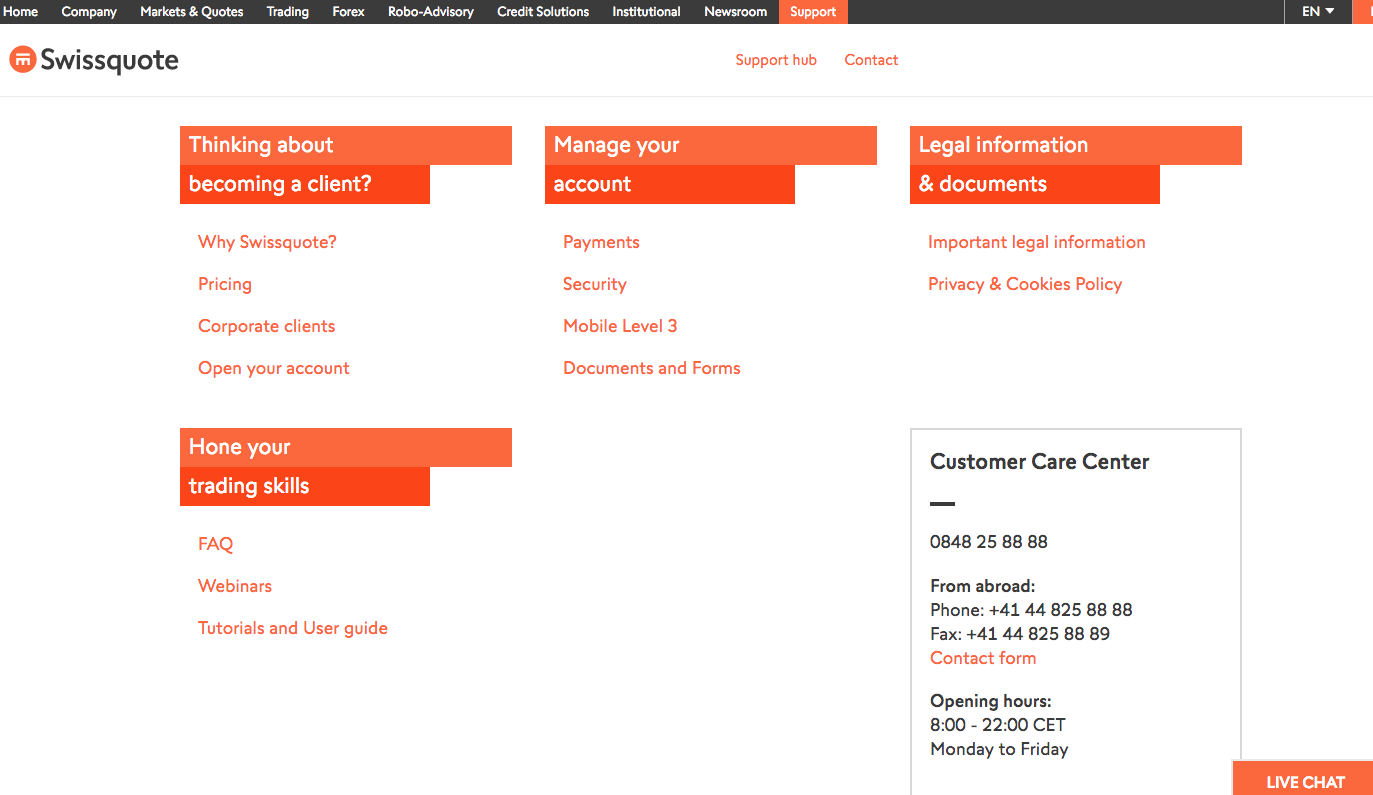Open Mobile Level 3 link
This screenshot has width=1373, height=795.
[620, 326]
